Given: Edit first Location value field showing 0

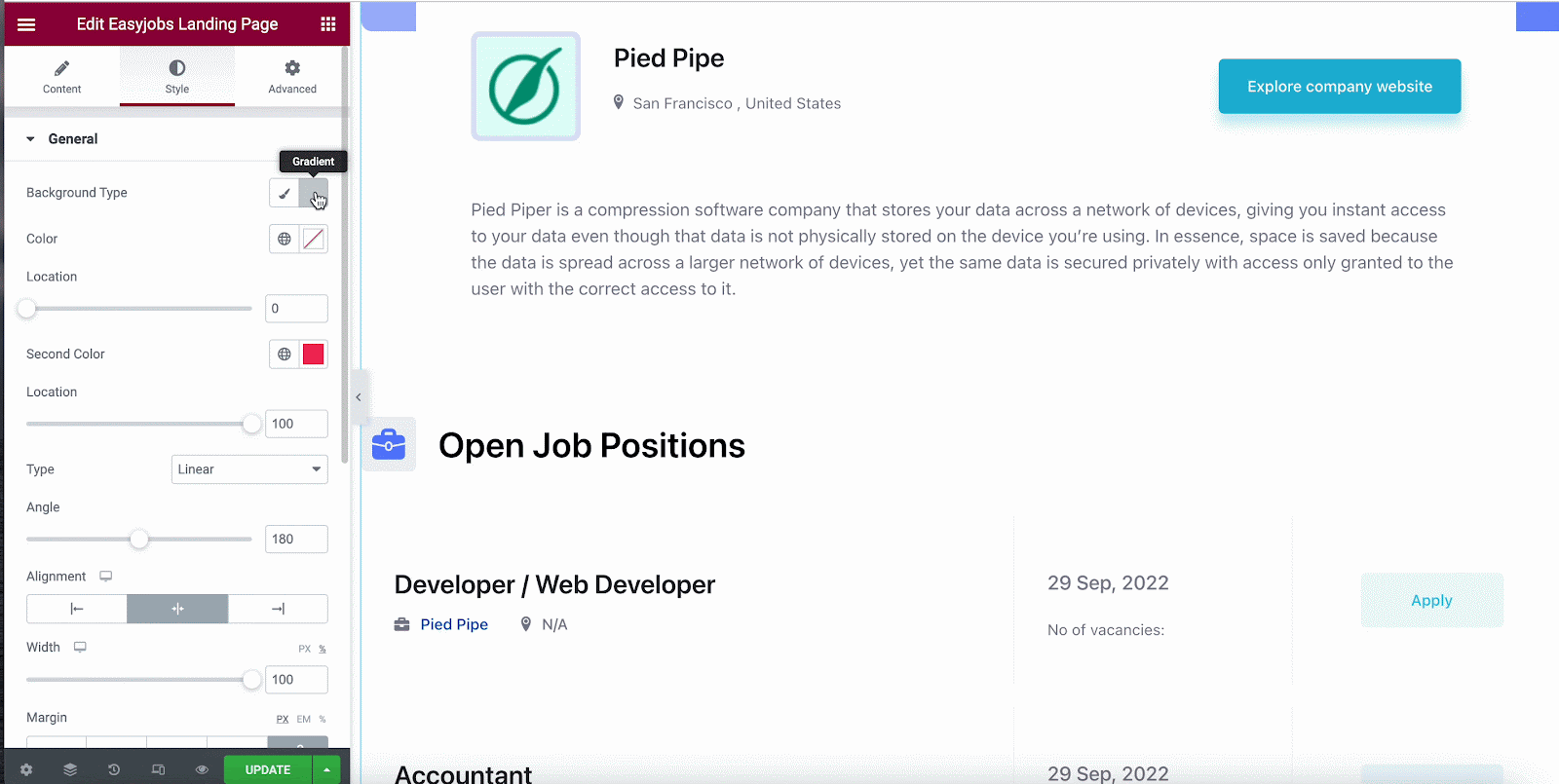Looking at the screenshot, I should click(x=296, y=309).
